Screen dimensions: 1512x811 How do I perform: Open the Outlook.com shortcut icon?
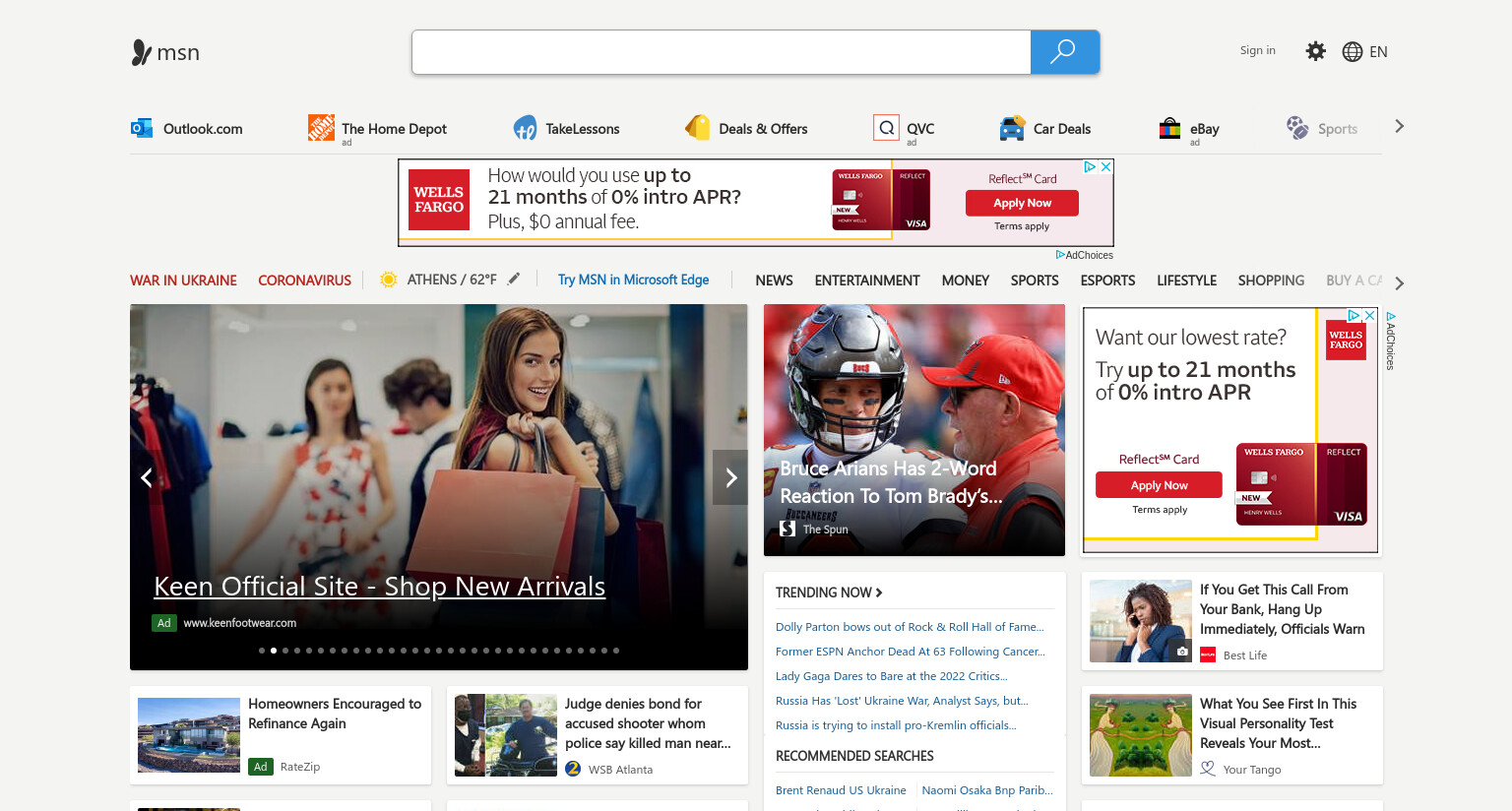142,128
